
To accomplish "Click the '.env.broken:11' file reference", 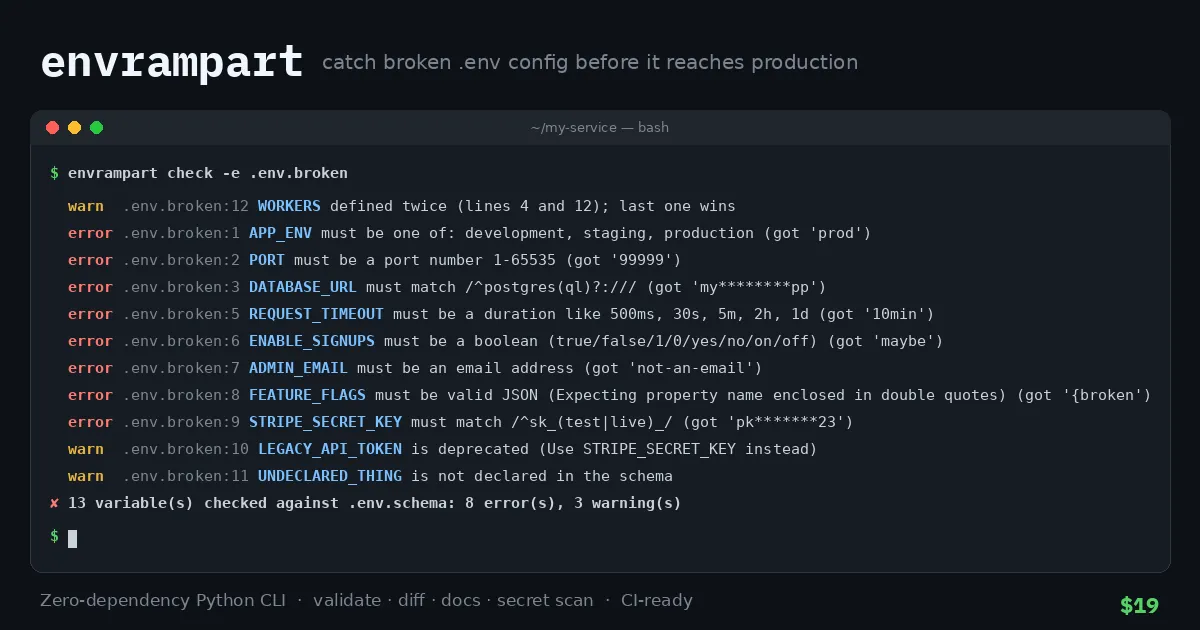I will click(186, 476).
